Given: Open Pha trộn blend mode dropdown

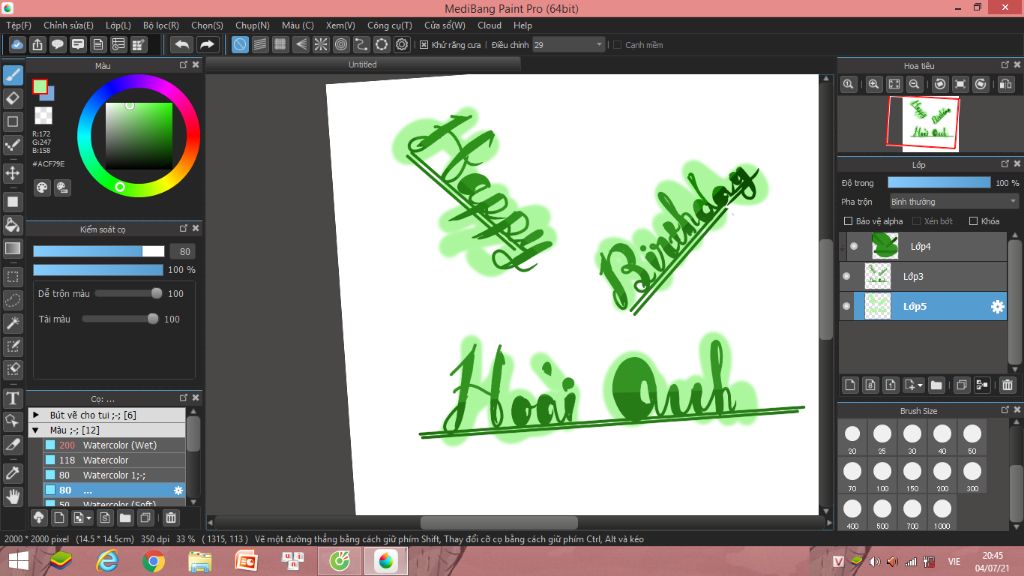Looking at the screenshot, I should [953, 202].
